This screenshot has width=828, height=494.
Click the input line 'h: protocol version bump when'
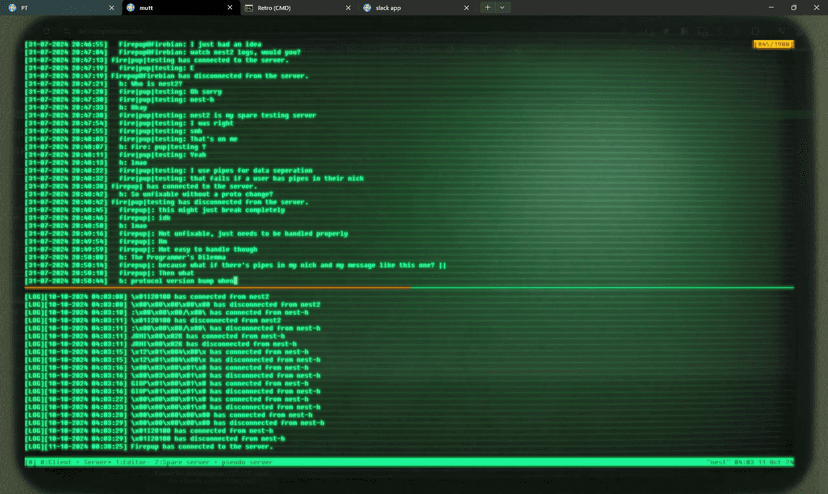176,281
